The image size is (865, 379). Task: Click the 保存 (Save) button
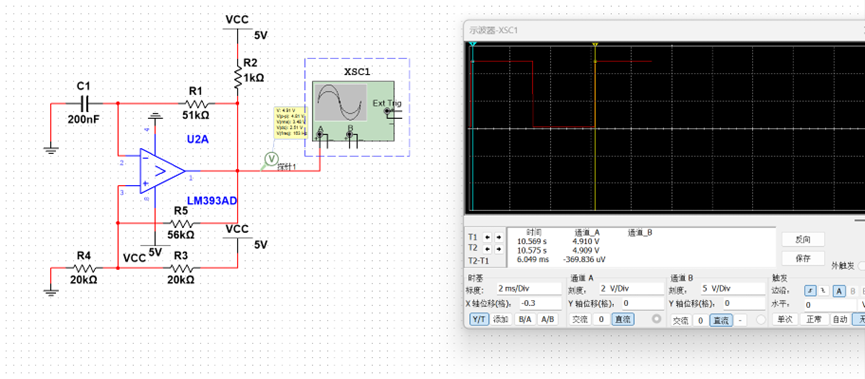pyautogui.click(x=803, y=258)
